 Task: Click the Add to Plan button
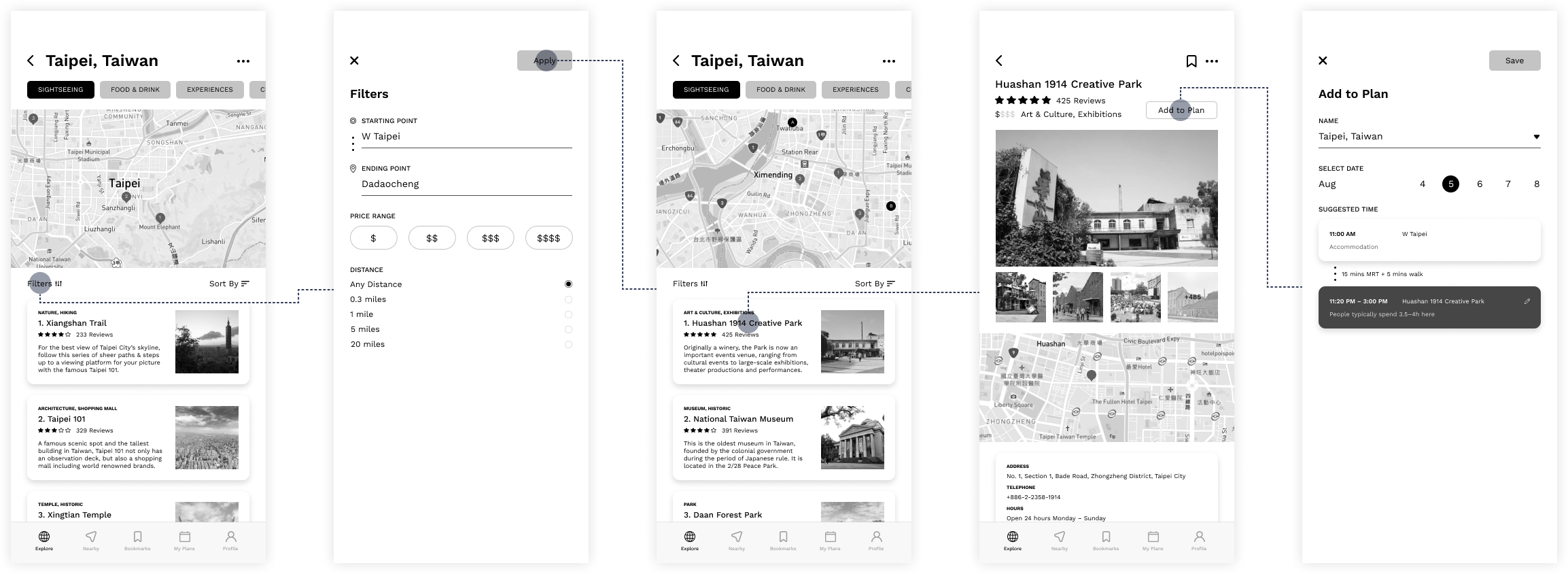tap(1181, 110)
